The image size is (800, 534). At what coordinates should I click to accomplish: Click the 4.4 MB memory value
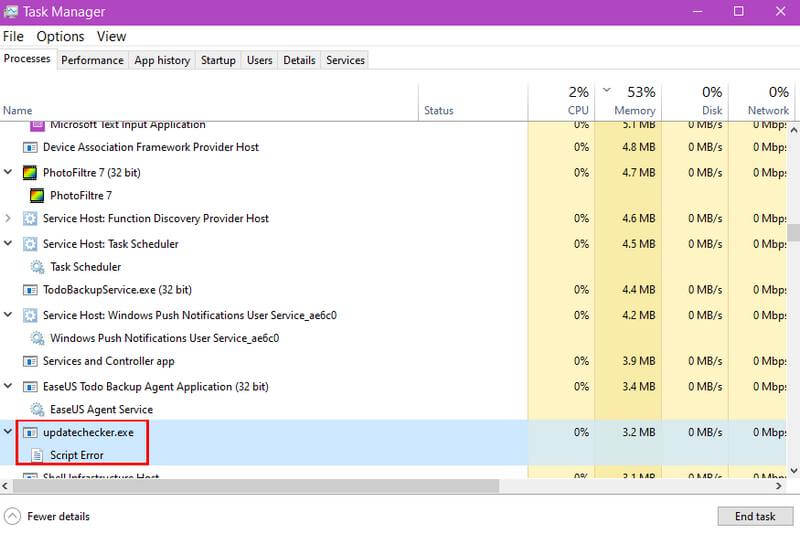tap(638, 290)
